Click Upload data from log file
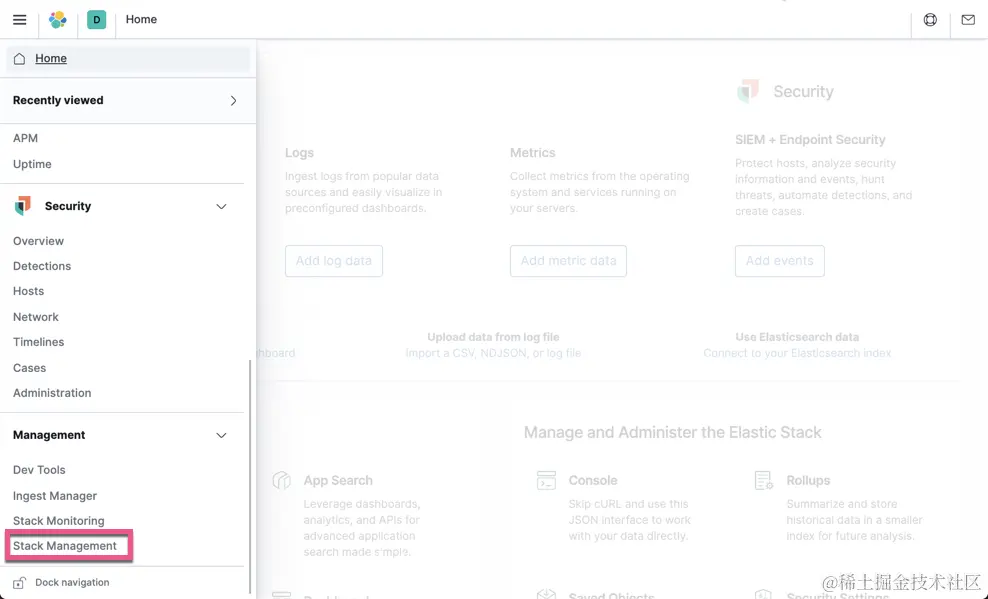The width and height of the screenshot is (988, 599). (x=493, y=337)
